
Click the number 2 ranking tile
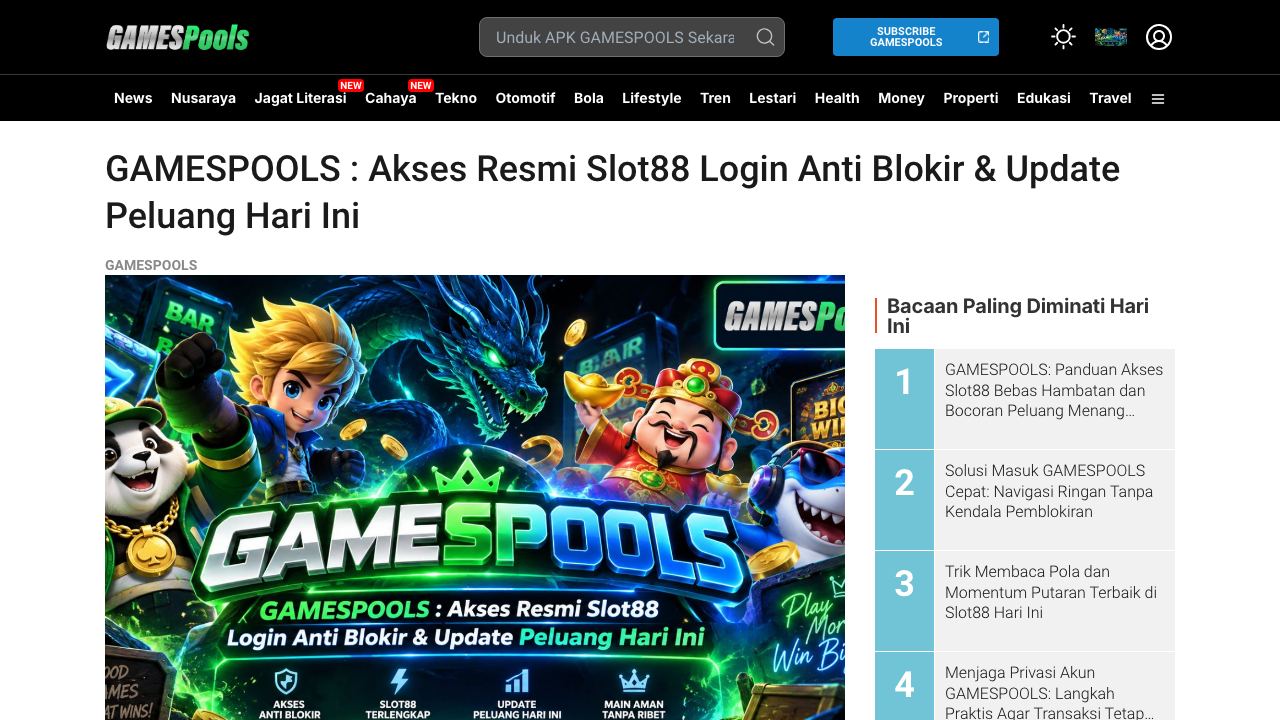pyautogui.click(x=904, y=499)
